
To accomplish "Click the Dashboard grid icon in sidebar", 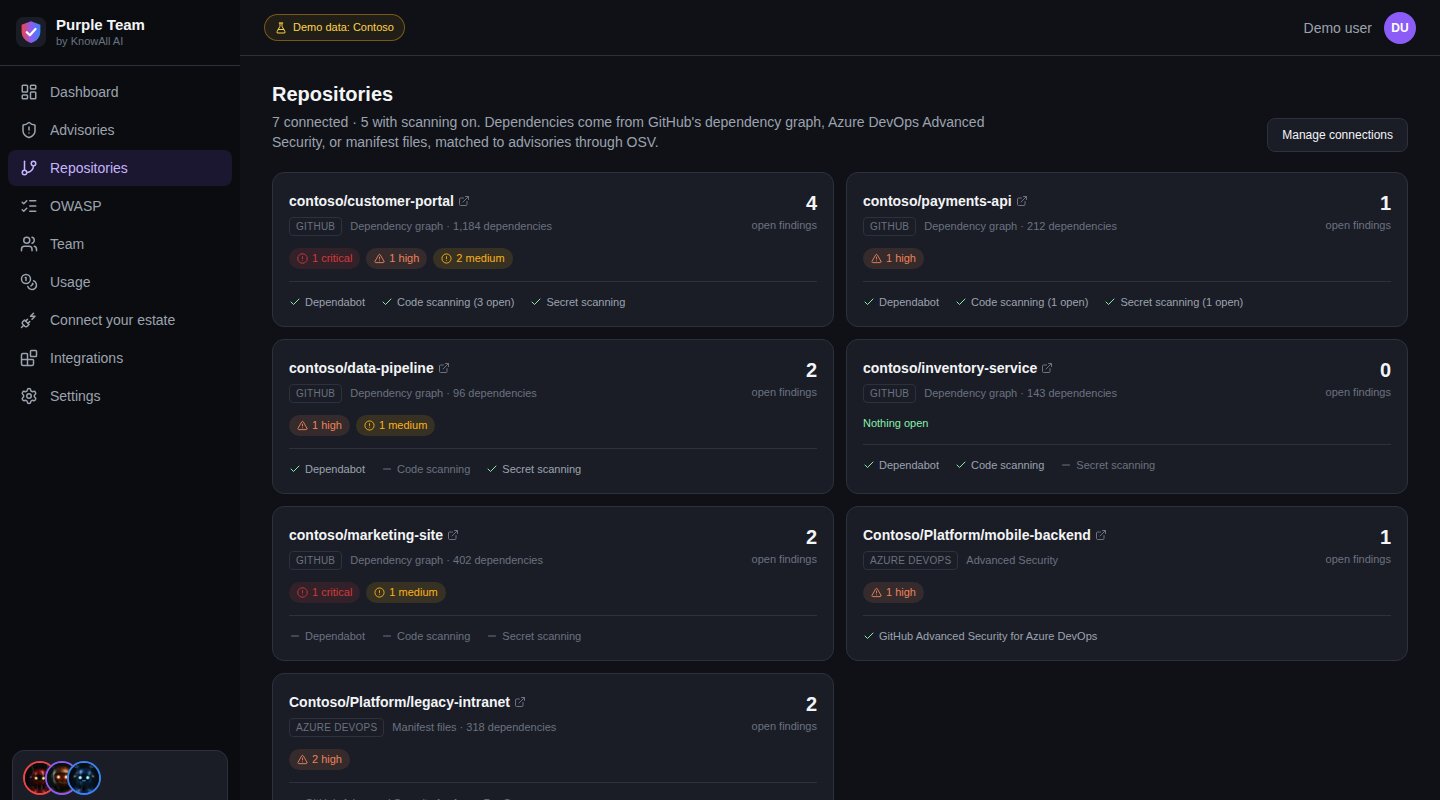I will (29, 92).
